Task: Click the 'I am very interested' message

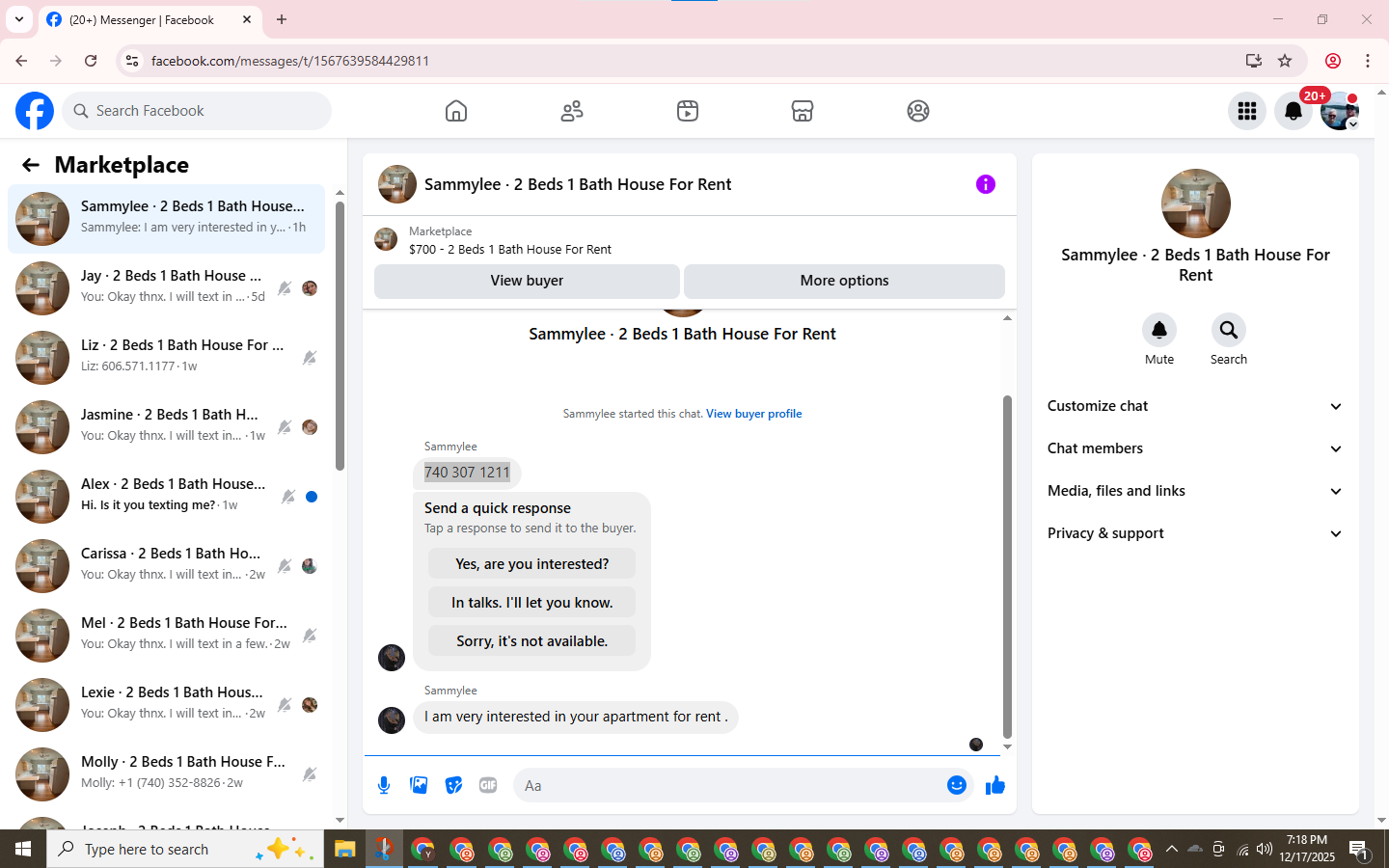Action: [576, 717]
